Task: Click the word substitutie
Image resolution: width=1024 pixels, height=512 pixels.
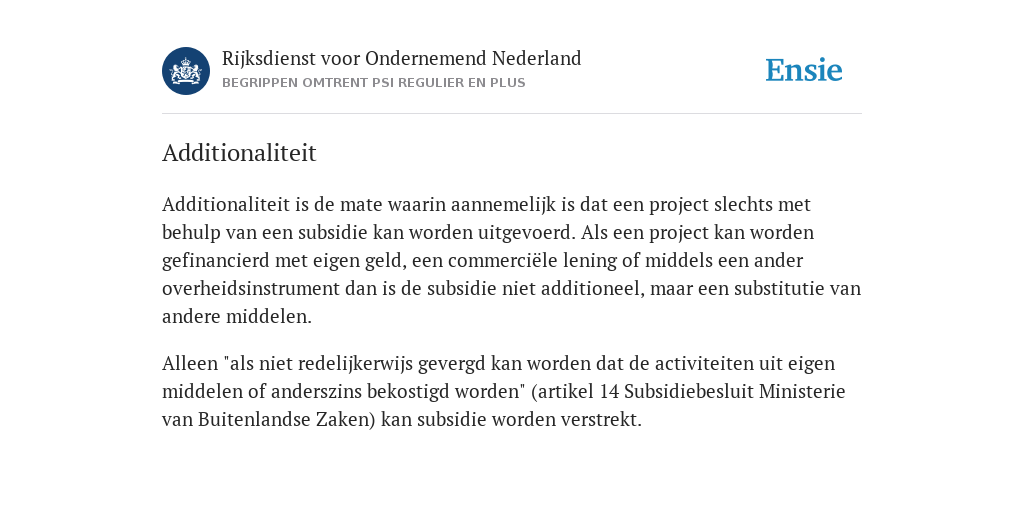Action: coord(779,289)
